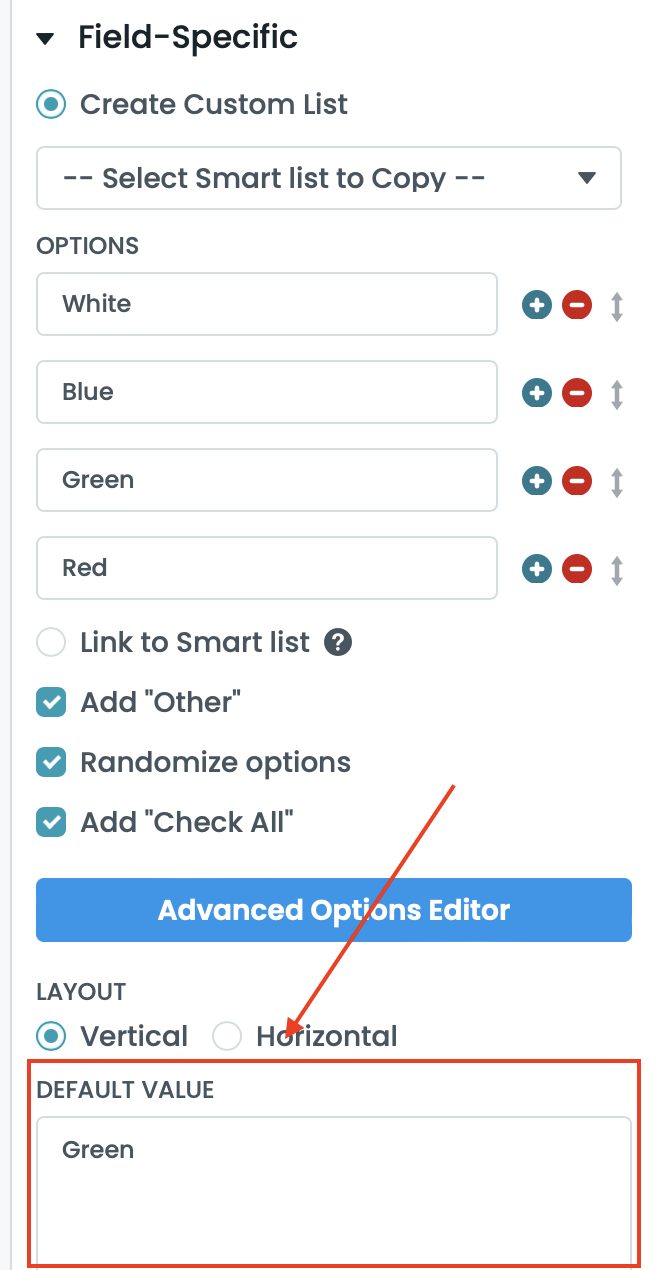Remove the White option with minus icon
The width and height of the screenshot is (656, 1270).
[x=577, y=305]
